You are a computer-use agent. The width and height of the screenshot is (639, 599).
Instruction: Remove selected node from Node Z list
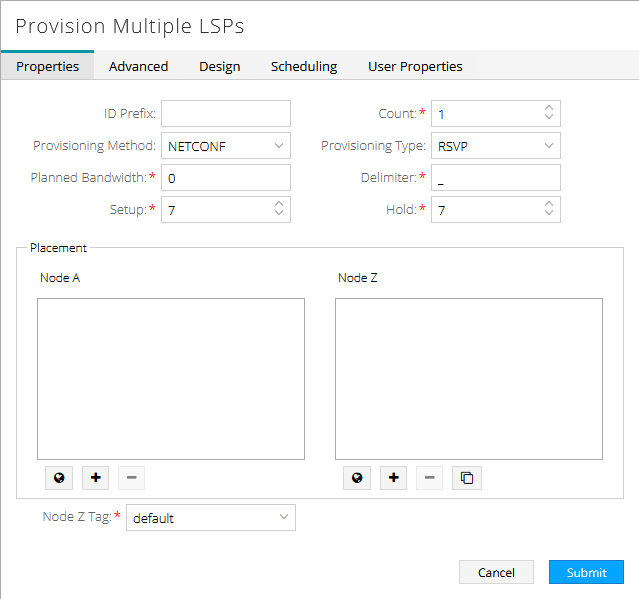coord(429,478)
